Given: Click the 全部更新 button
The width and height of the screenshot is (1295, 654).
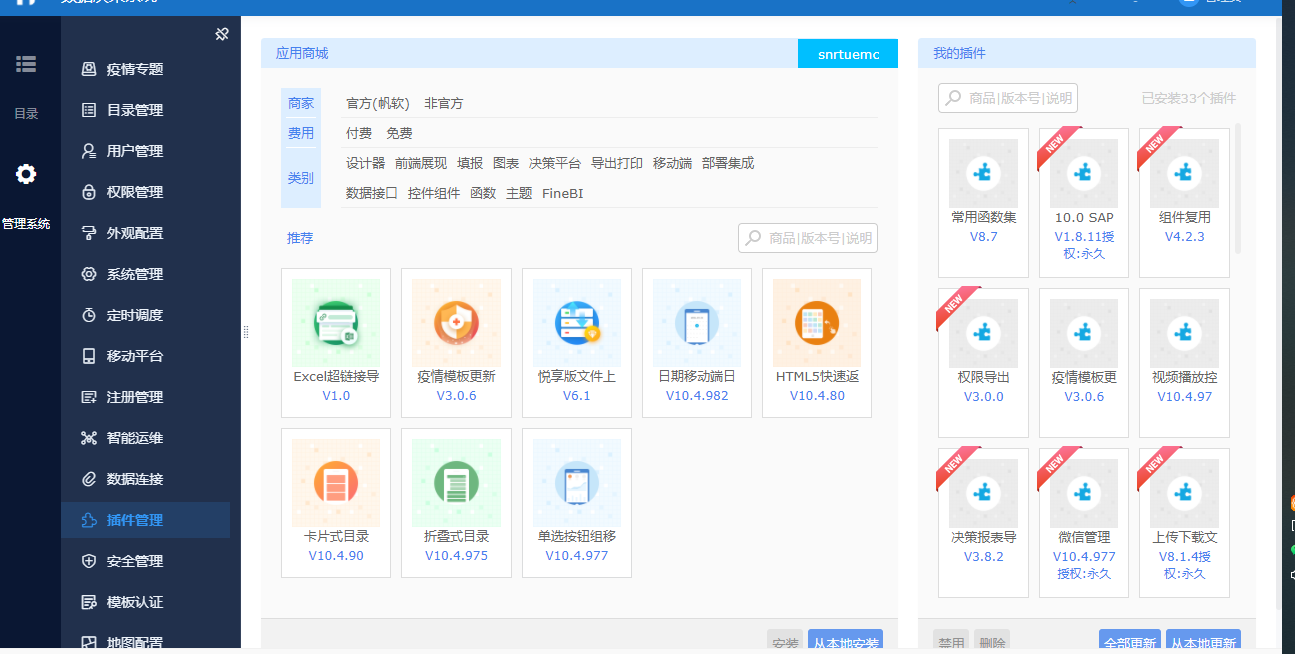Looking at the screenshot, I should 1129,643.
